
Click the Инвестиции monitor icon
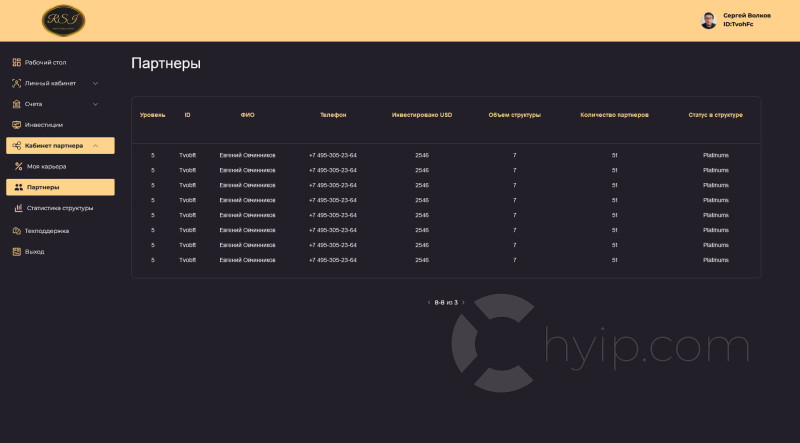17,125
